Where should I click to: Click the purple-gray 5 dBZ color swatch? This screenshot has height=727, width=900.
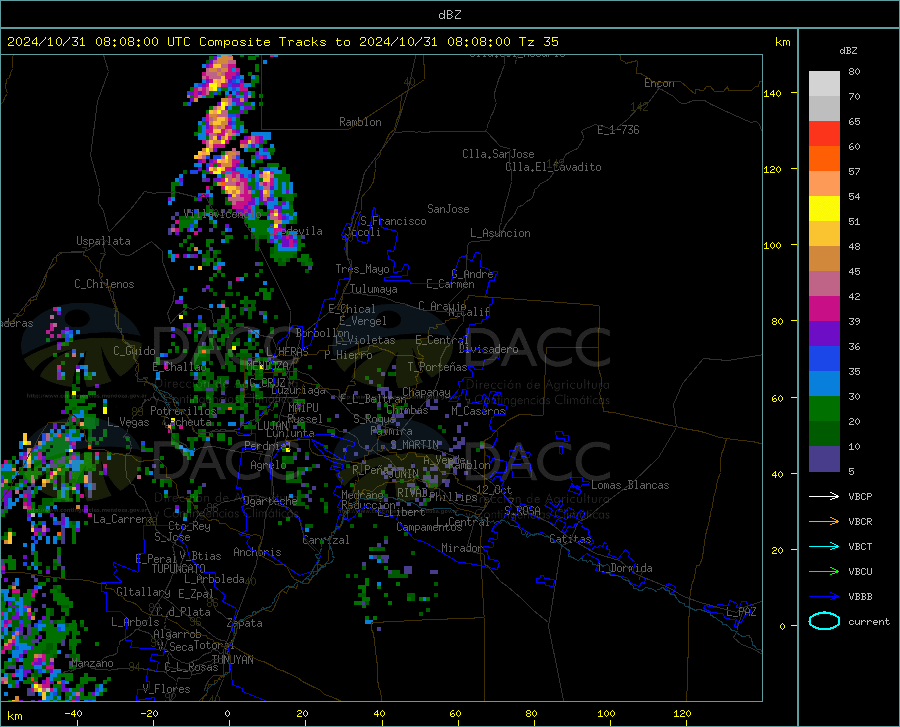point(824,458)
